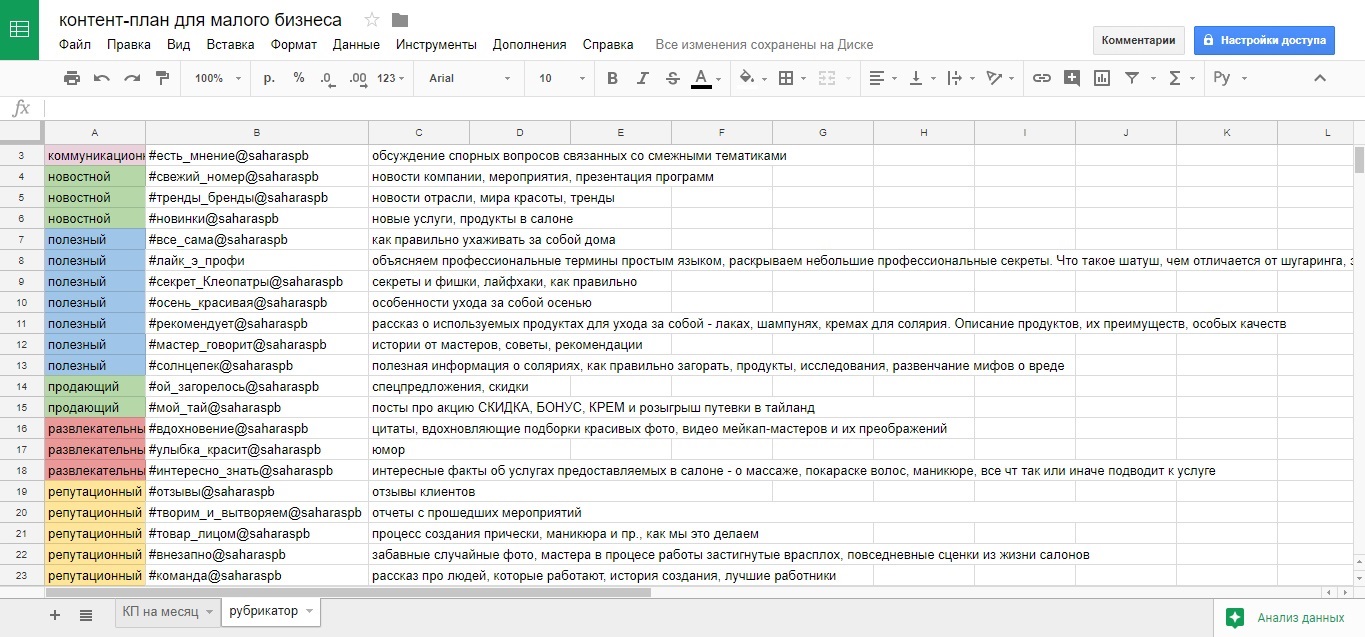Open 'рубрикатор' sheet tab dropdown arrow

click(310, 612)
